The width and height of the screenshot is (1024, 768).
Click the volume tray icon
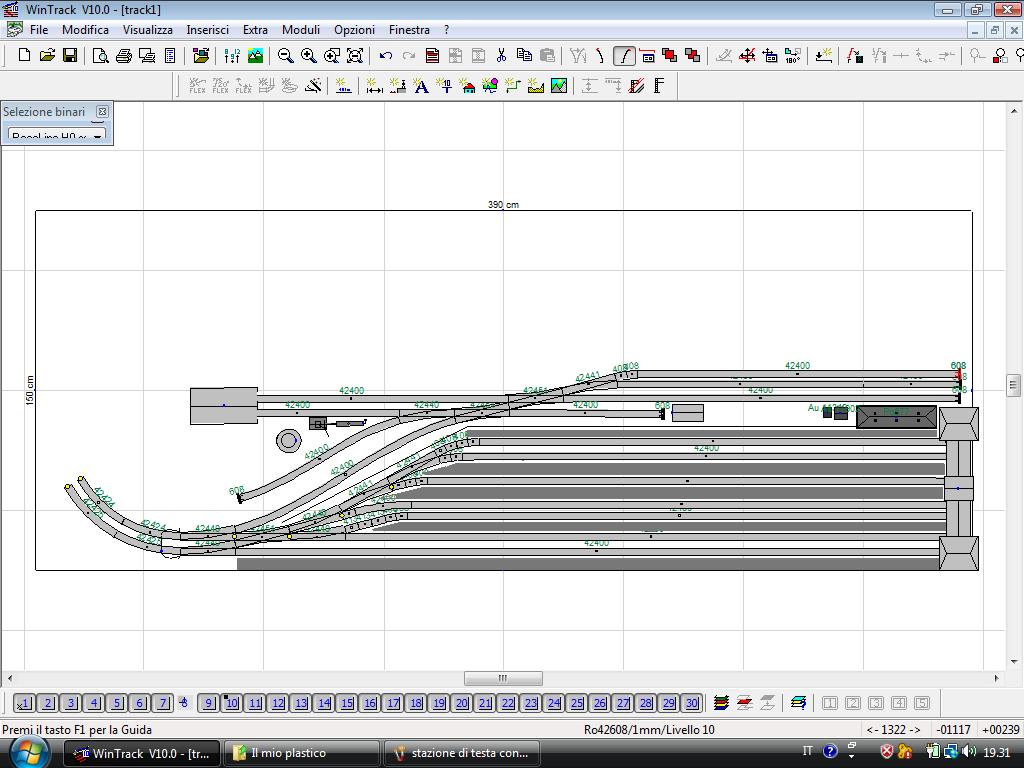[969, 752]
